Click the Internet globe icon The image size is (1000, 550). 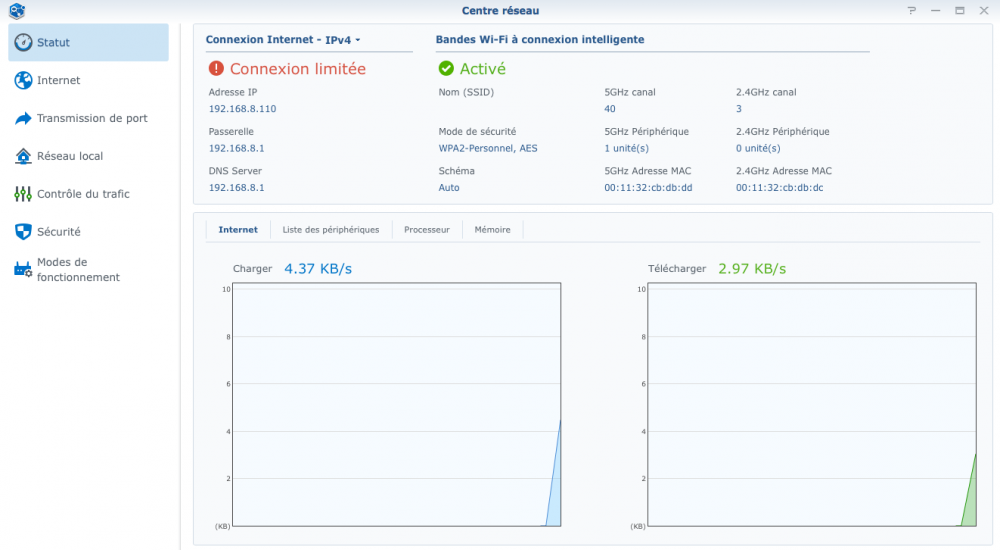(23, 80)
